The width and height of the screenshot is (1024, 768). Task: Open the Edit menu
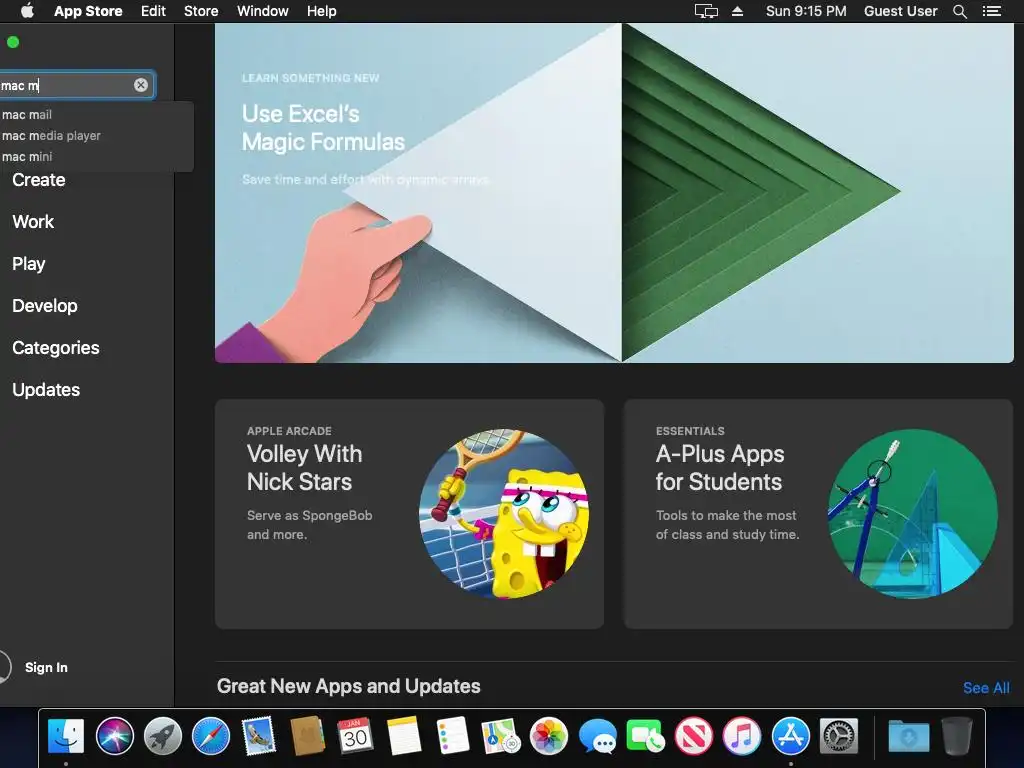click(x=153, y=11)
